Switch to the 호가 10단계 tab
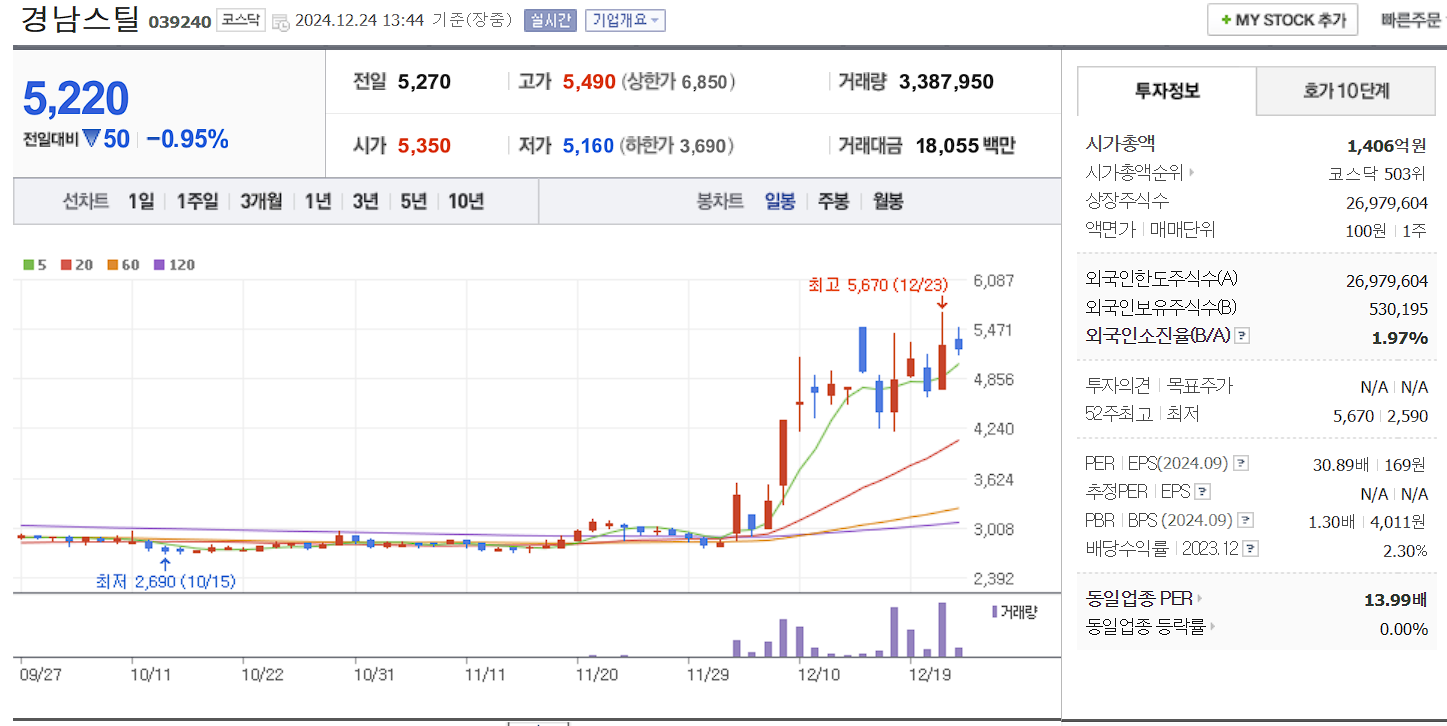Viewport: 1447px width, 726px height. (1345, 90)
